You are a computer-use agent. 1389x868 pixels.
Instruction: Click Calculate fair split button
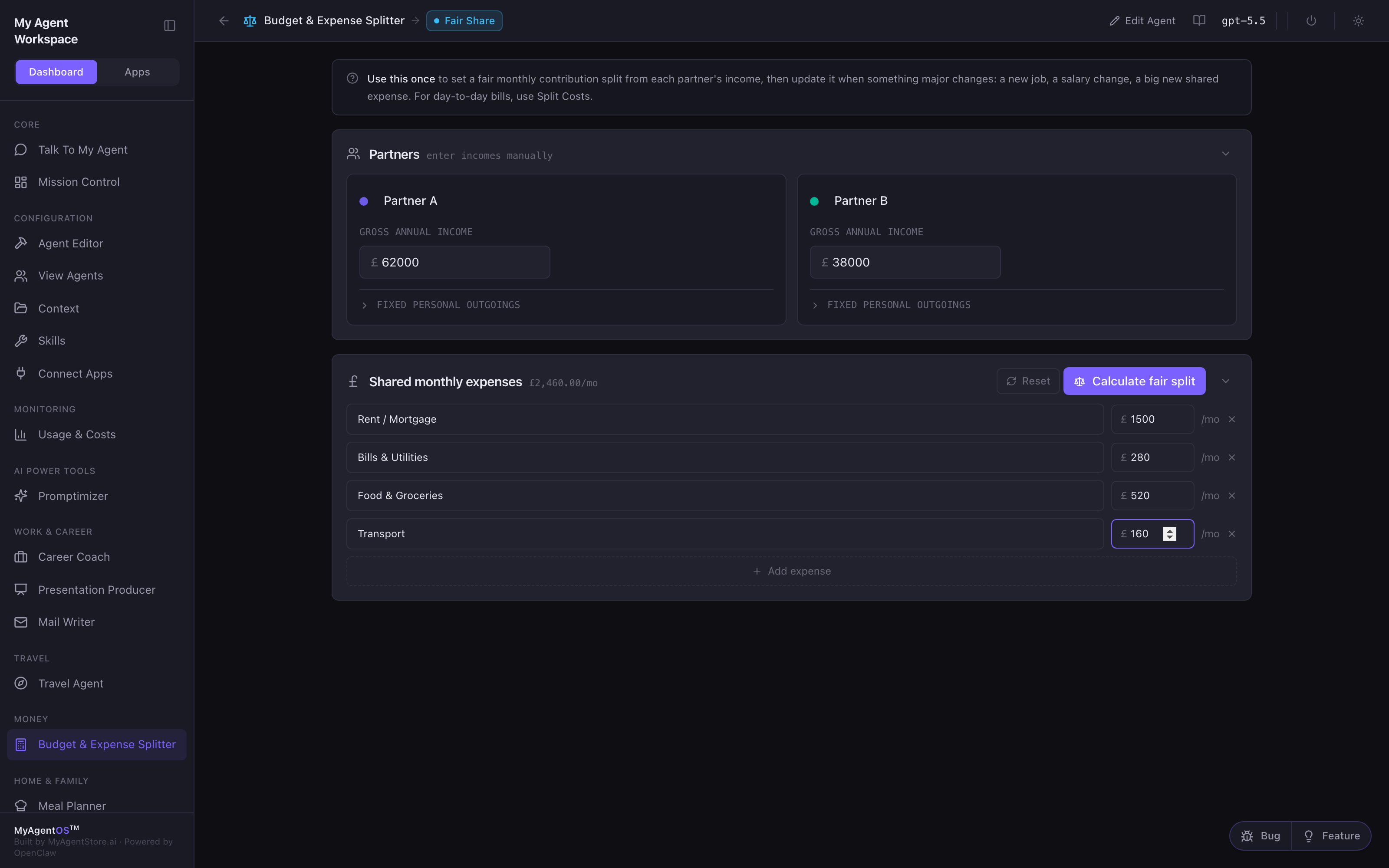tap(1134, 381)
